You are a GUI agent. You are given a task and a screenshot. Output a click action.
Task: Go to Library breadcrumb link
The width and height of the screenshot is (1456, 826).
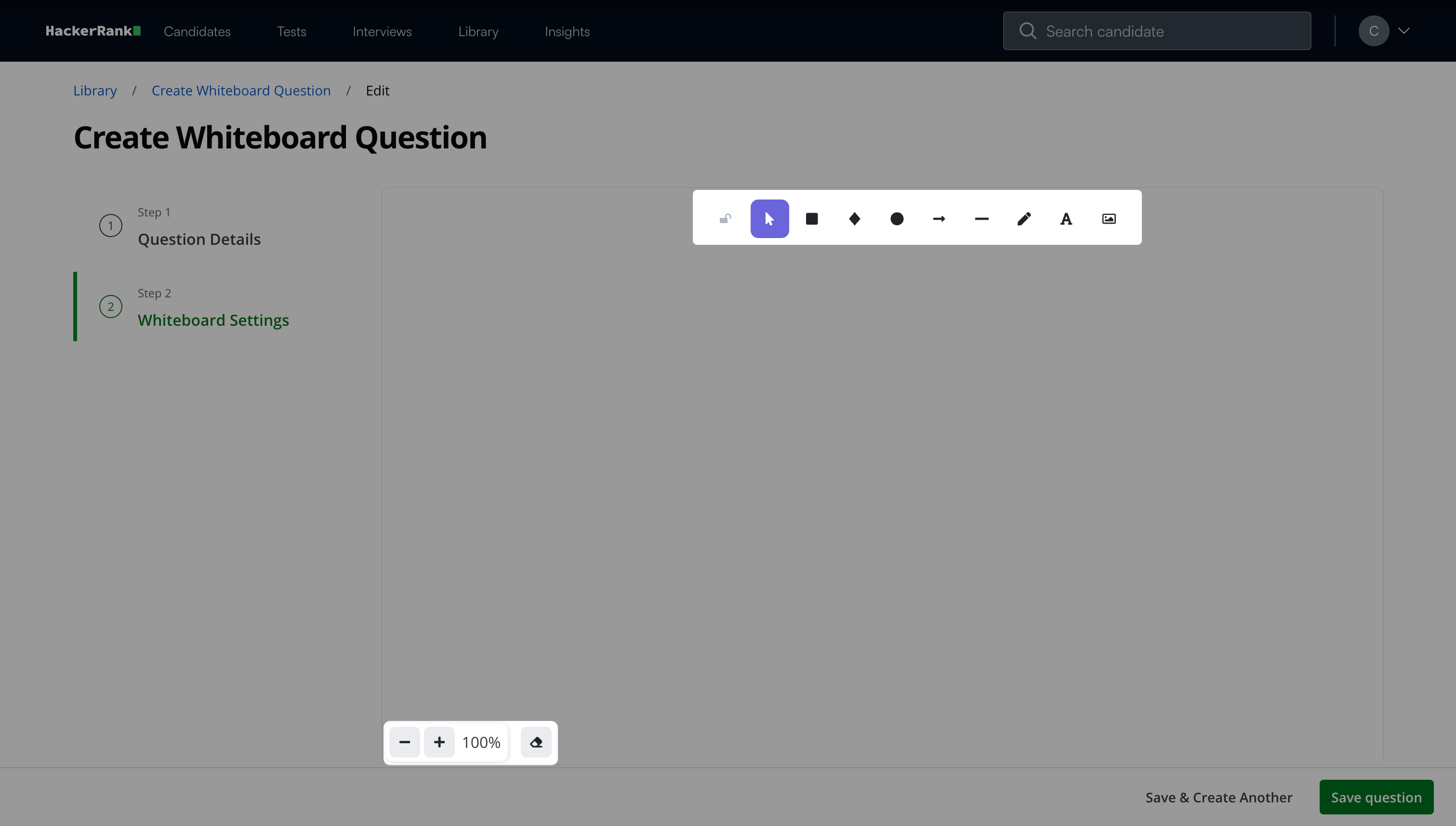[95, 91]
